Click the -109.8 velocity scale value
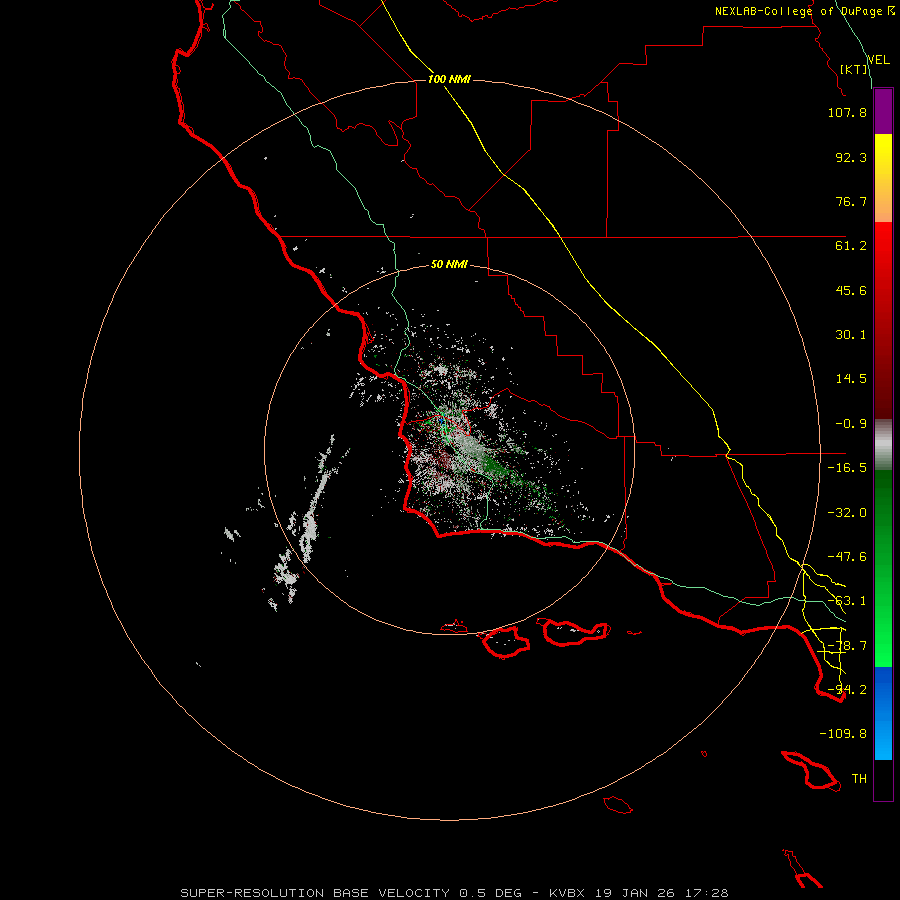 843,734
